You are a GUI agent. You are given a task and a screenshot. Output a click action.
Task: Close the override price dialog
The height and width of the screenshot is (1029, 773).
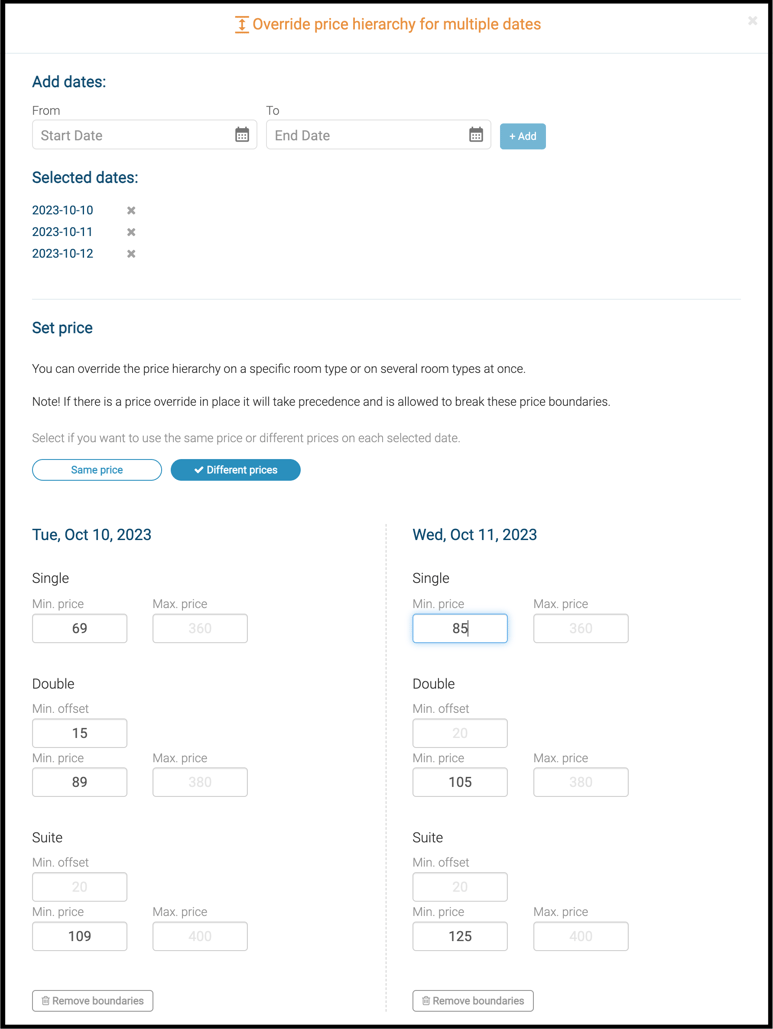[x=752, y=21]
